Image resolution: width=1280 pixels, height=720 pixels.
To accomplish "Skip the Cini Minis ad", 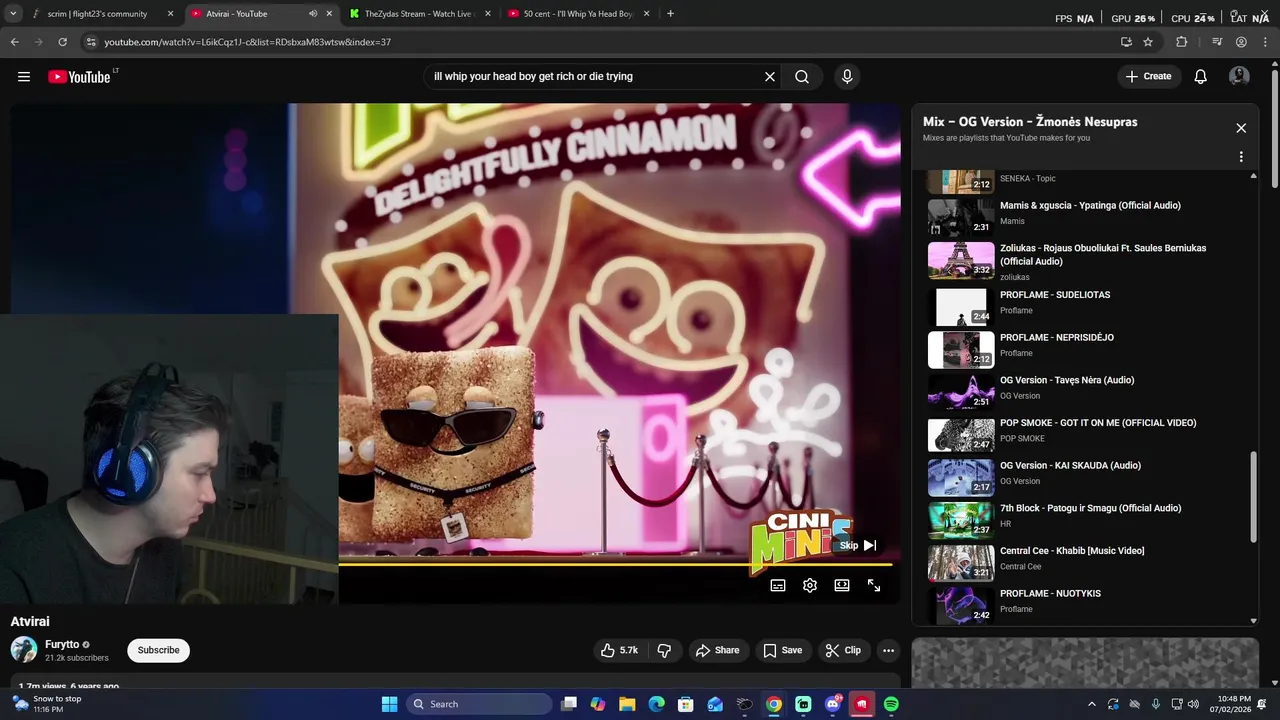I will (x=858, y=545).
